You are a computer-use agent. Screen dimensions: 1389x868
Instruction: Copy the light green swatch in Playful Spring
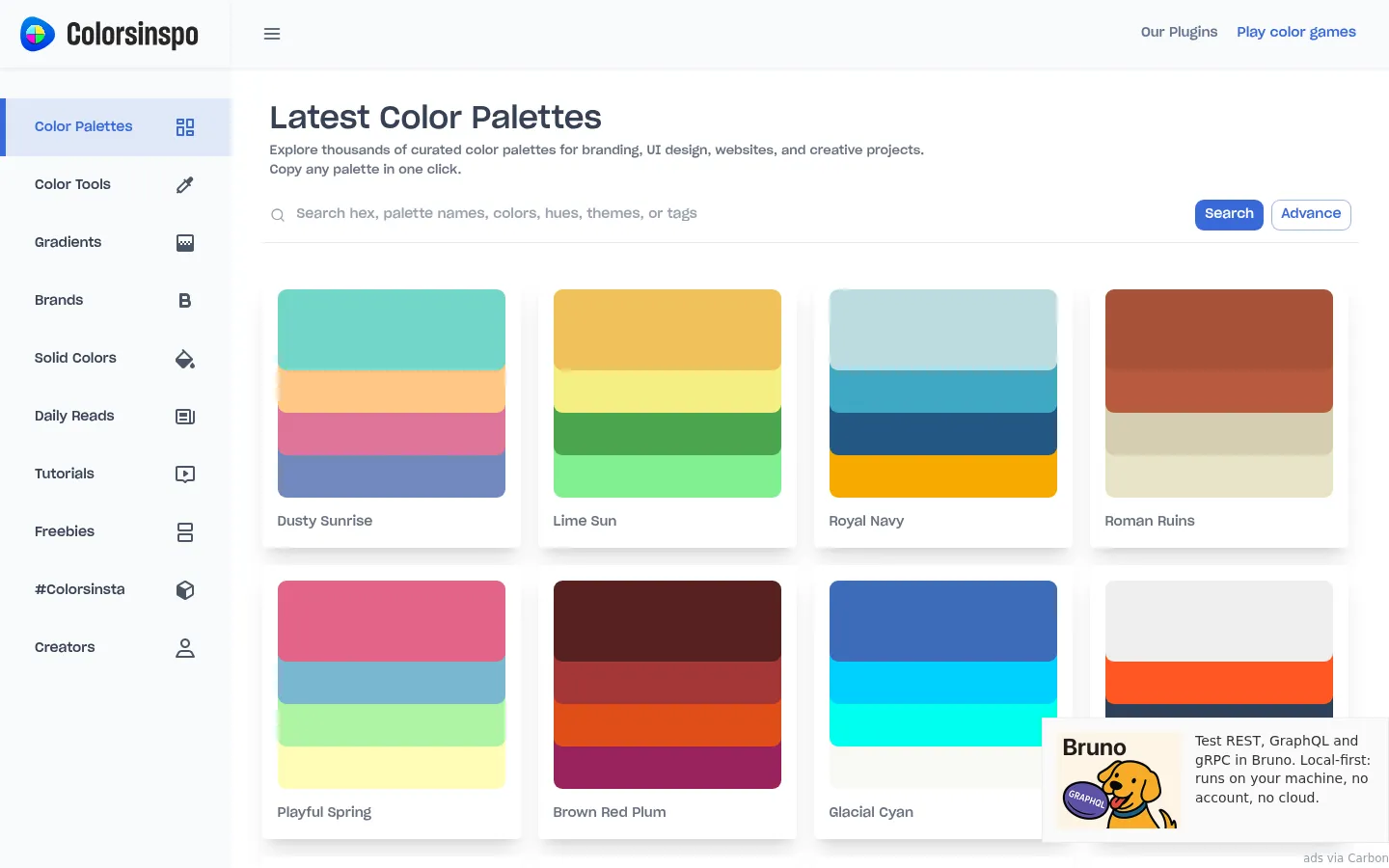coord(392,725)
